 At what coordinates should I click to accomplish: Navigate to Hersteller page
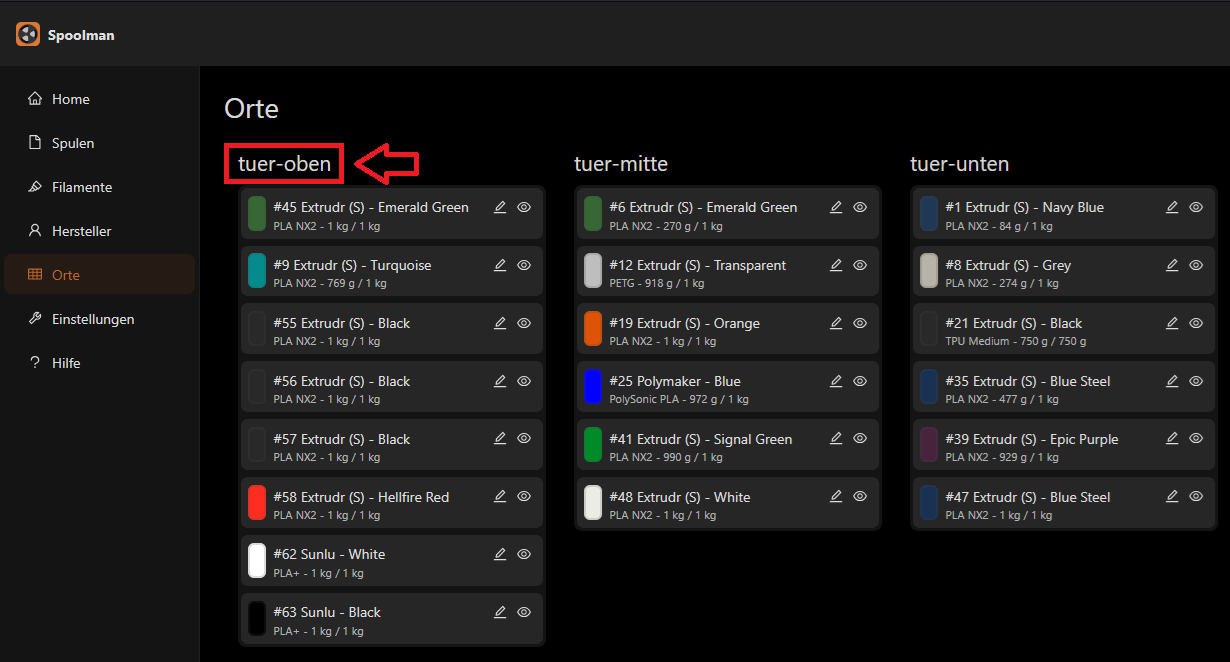[82, 231]
